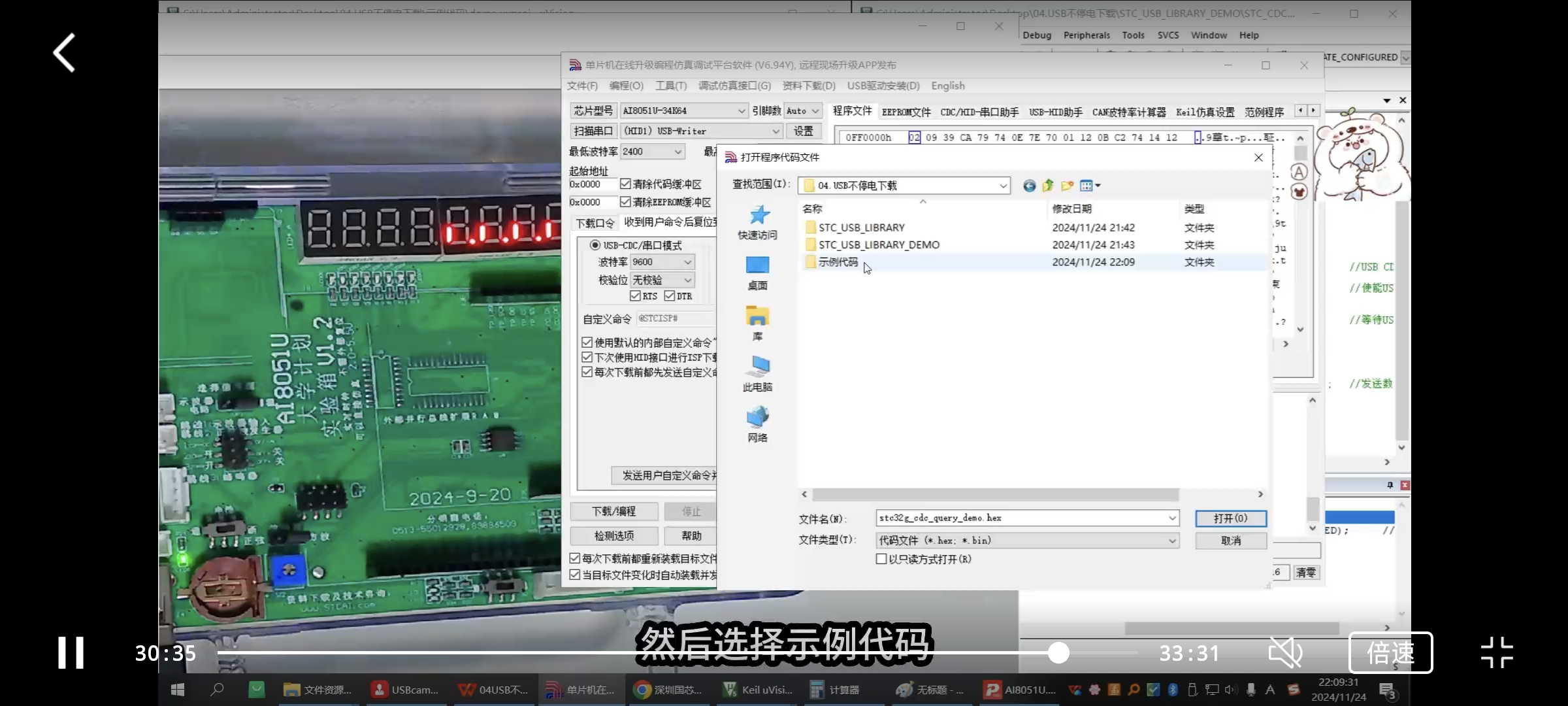Screen dimensions: 1568x706
Task: Select 库 in the dialog sidebar
Action: click(x=758, y=324)
